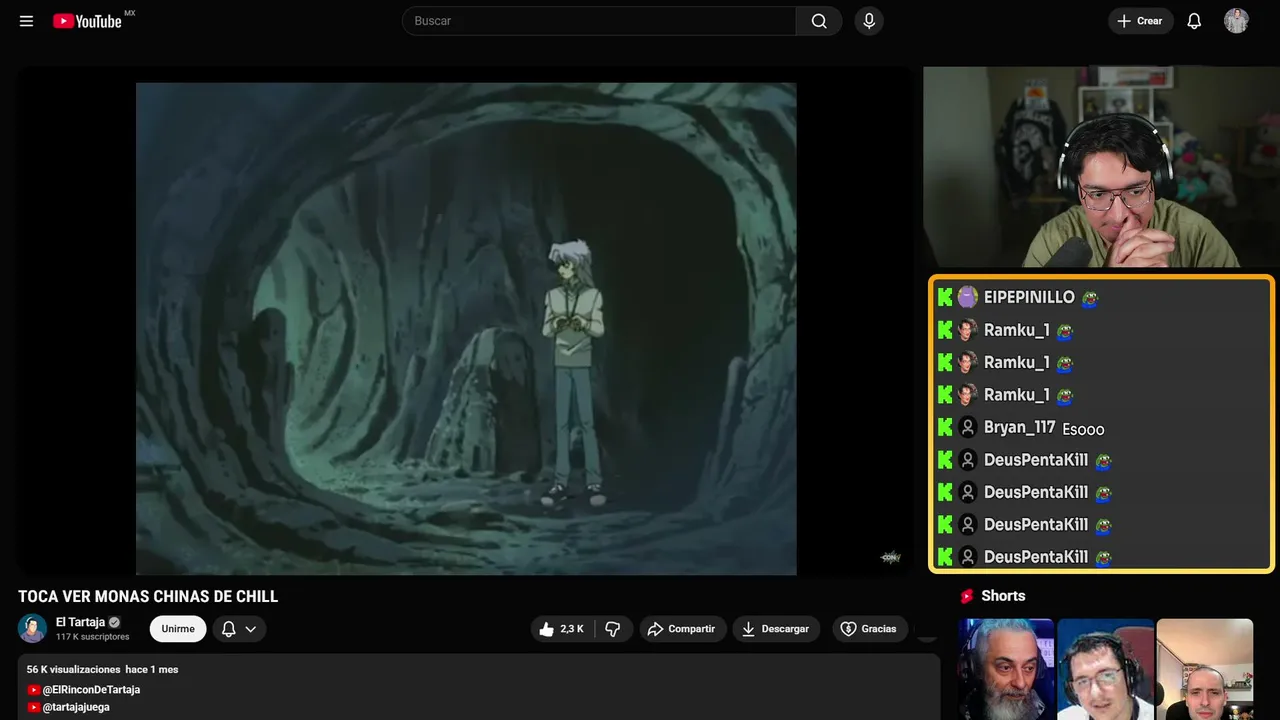The height and width of the screenshot is (720, 1280).
Task: Click the EIPEPINILLO chat username
Action: 1029,297
